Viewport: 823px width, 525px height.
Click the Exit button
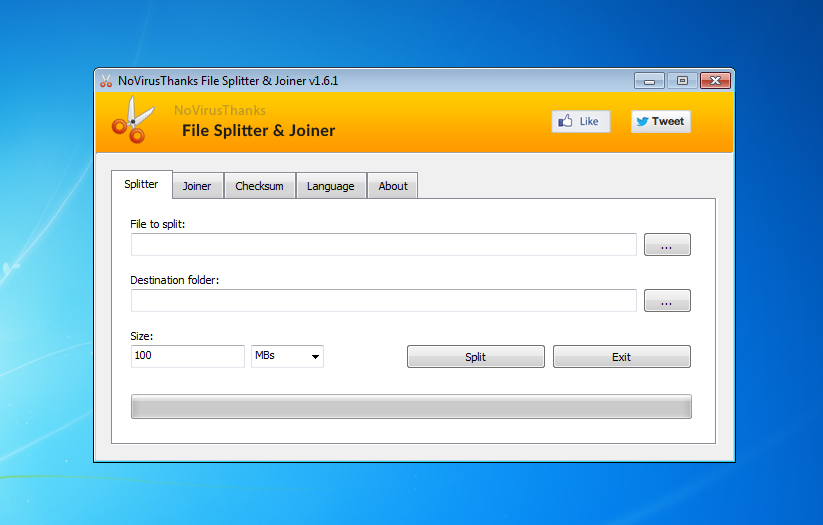pos(621,356)
